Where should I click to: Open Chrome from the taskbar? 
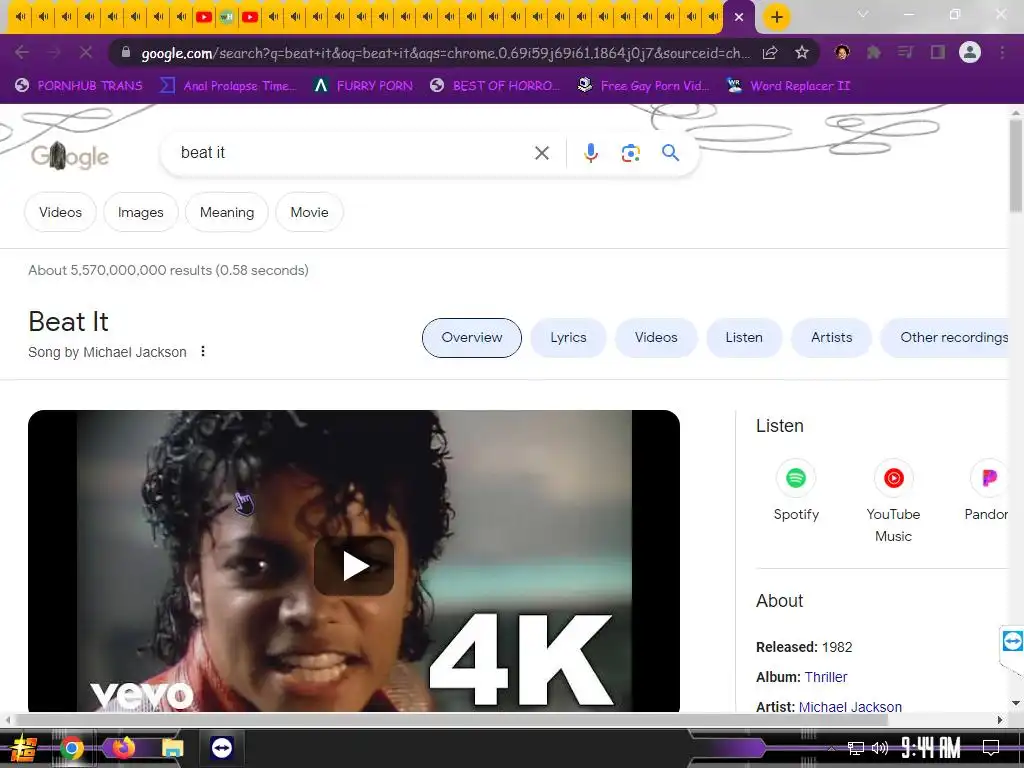[x=72, y=748]
